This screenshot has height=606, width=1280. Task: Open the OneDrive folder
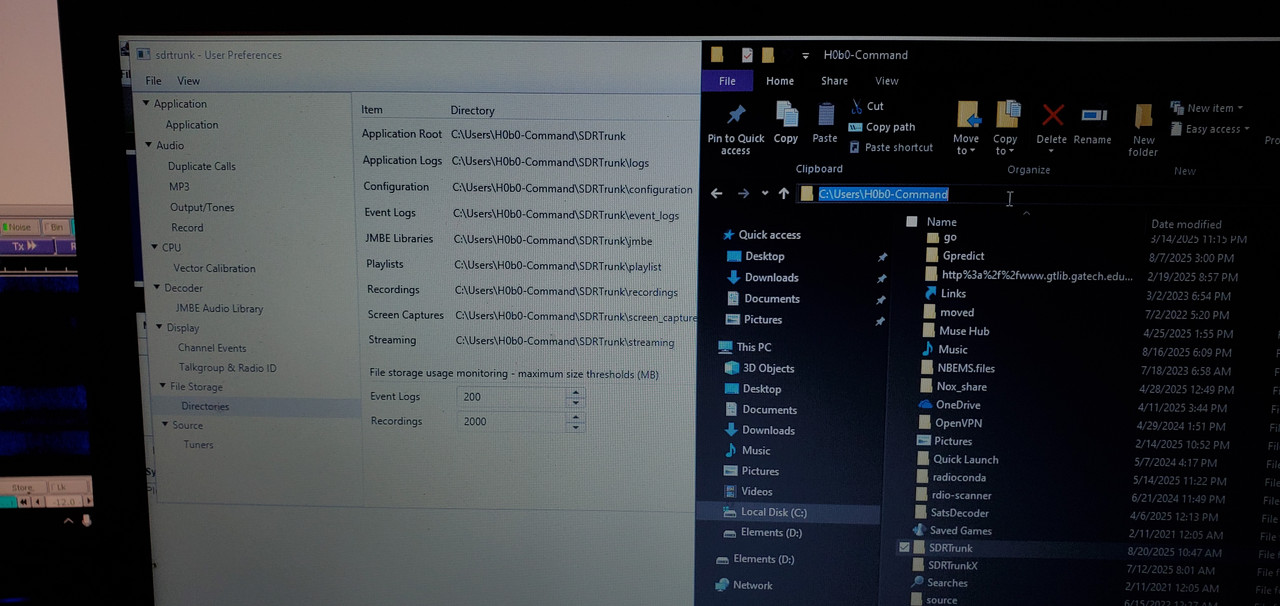(x=957, y=405)
